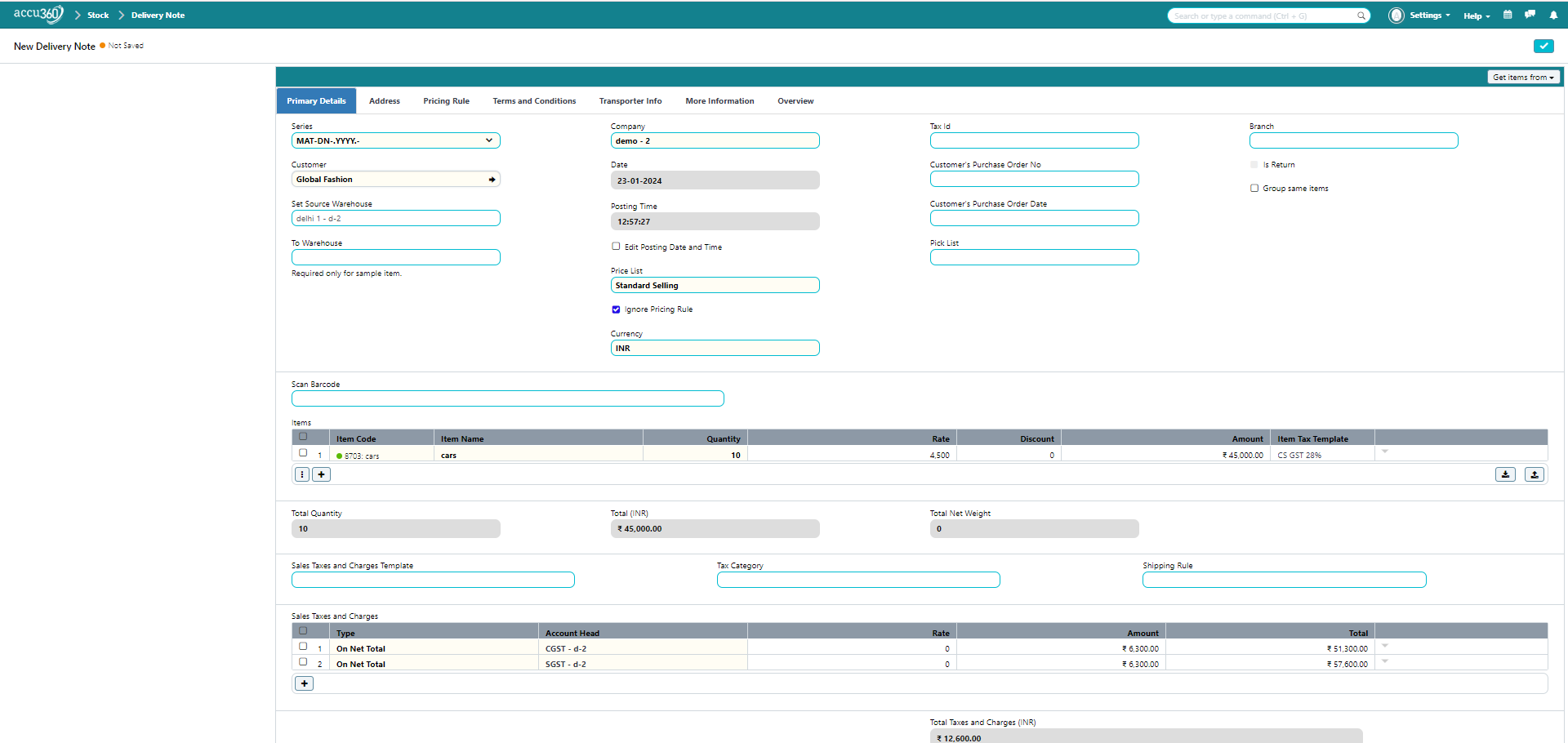1568x743 pixels.
Task: Expand the cars item row arrow
Action: 1385,452
